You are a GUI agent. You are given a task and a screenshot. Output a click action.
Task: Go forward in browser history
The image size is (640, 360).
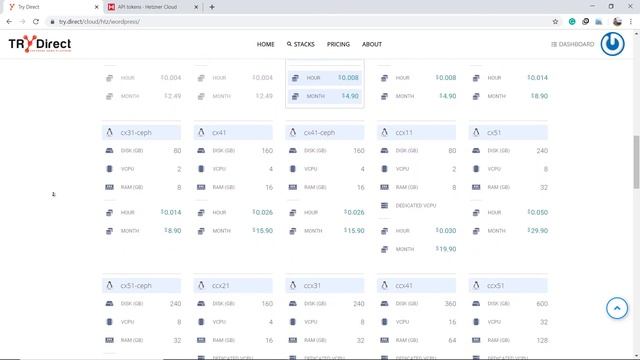pyautogui.click(x=22, y=22)
